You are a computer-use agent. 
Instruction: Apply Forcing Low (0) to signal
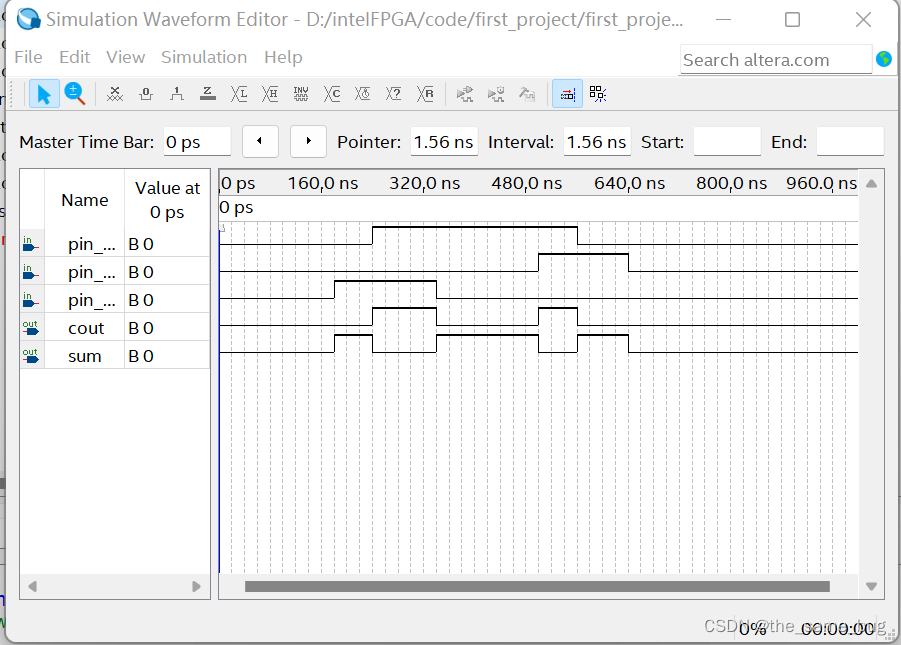click(146, 94)
